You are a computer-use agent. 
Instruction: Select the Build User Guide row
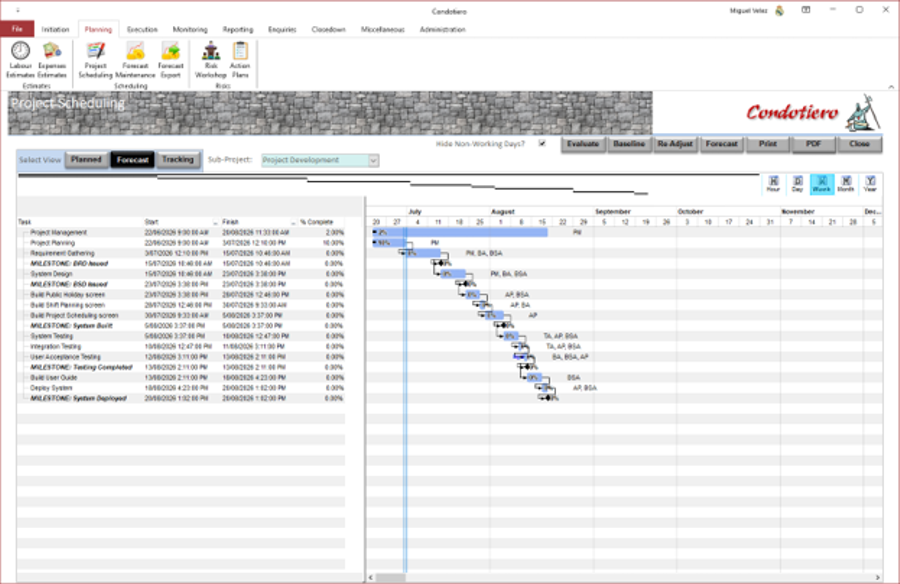tap(181, 378)
